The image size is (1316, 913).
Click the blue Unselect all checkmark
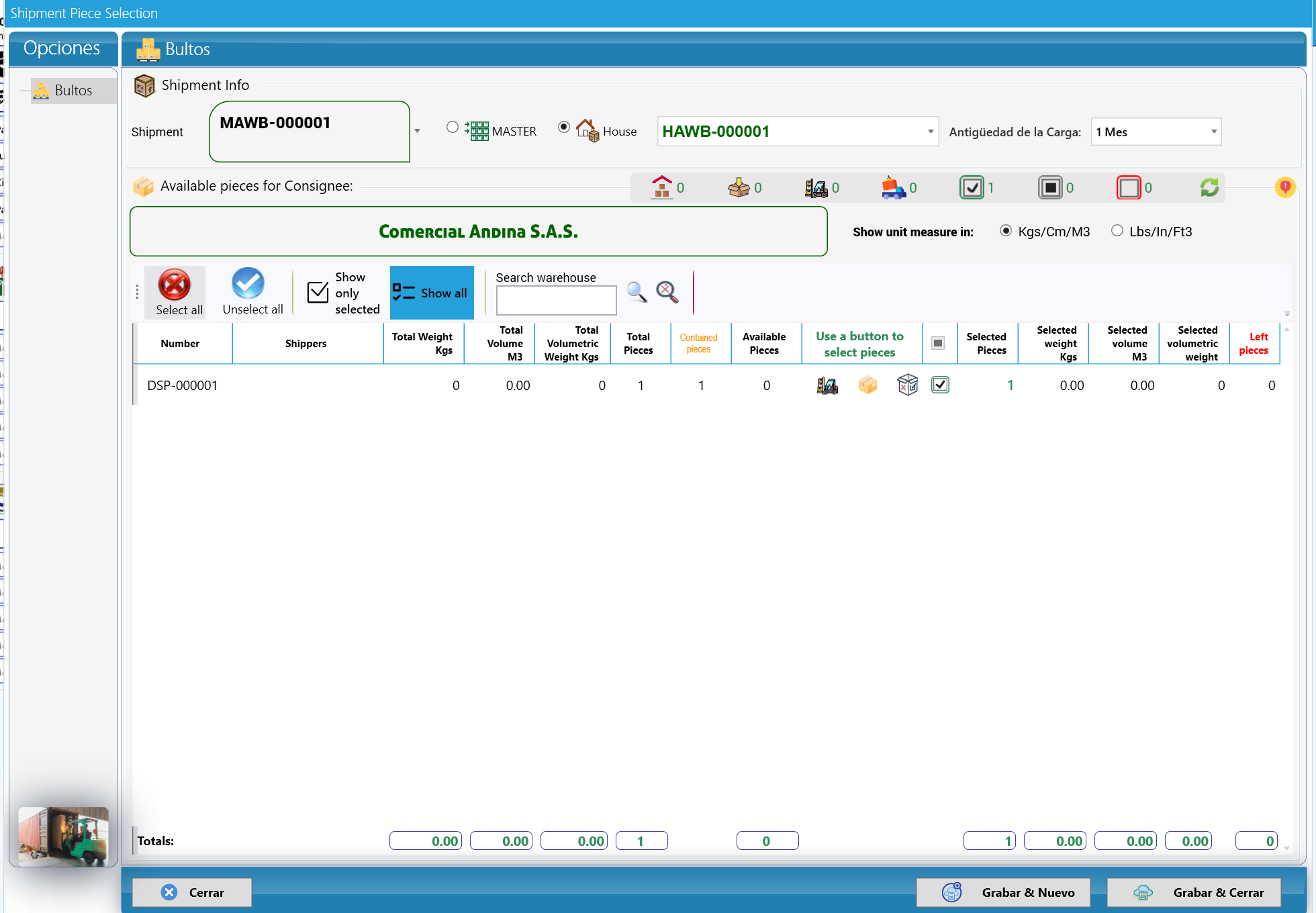248,283
